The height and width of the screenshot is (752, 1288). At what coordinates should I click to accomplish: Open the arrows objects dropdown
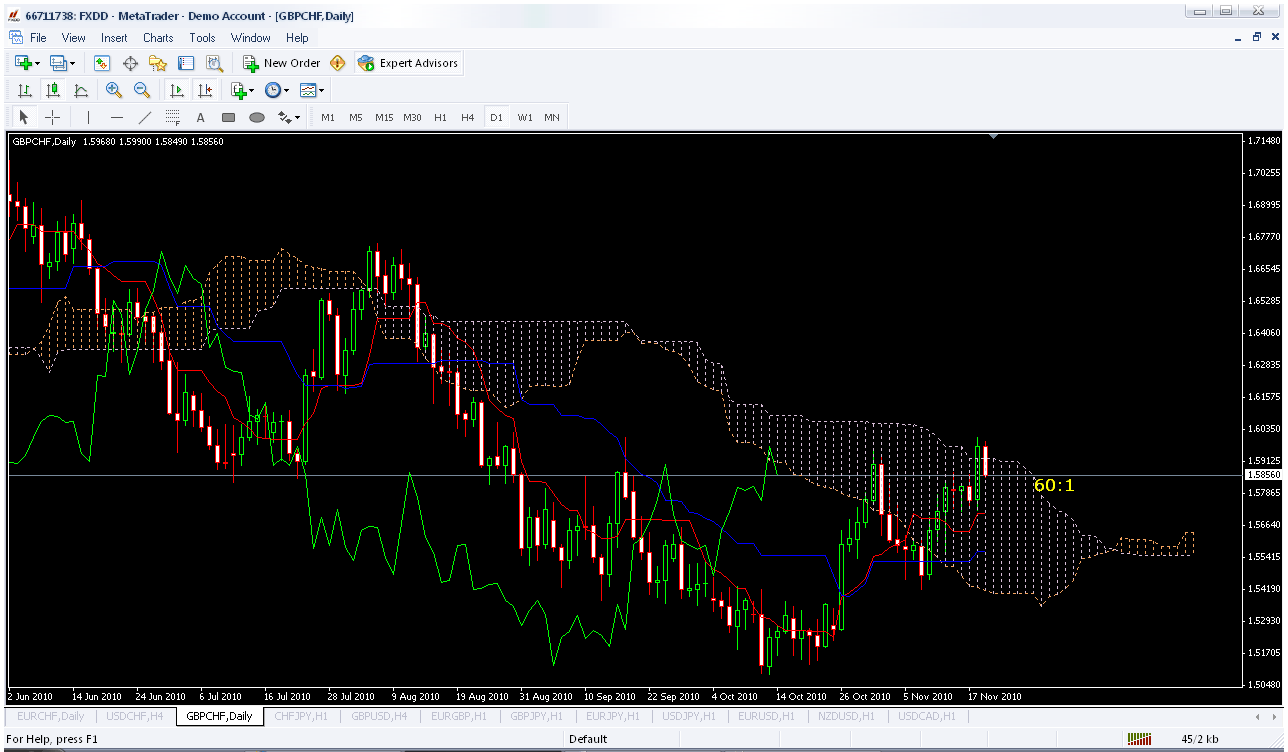(289, 117)
